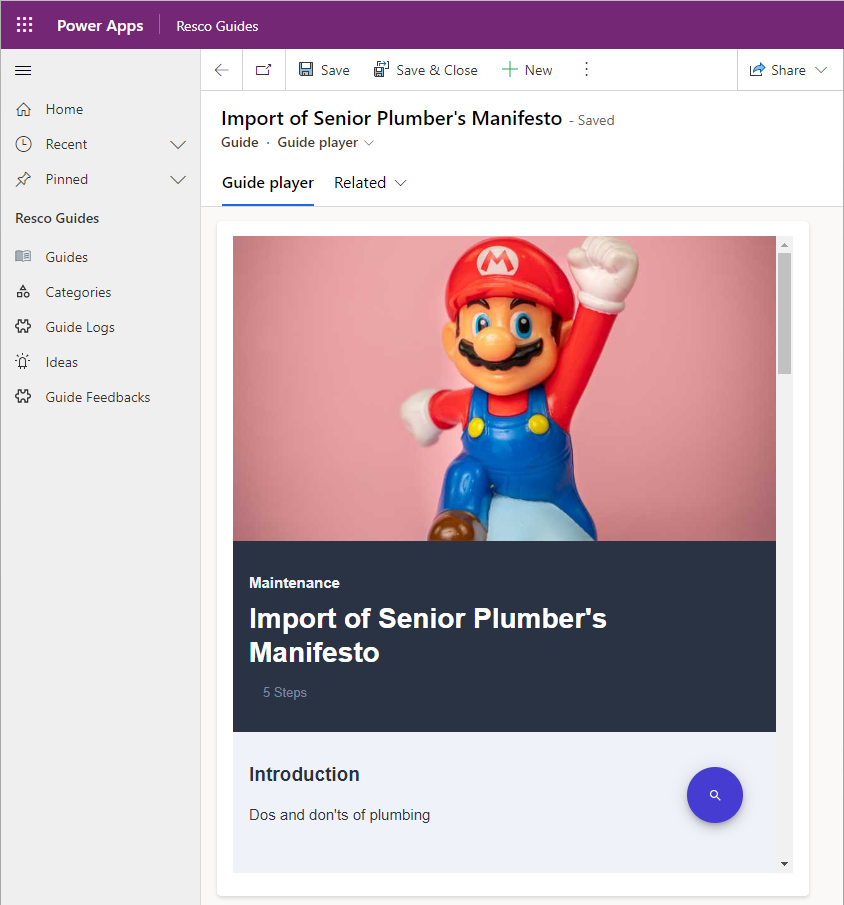Expand the Recent section chevron
The width and height of the screenshot is (844, 905).
point(178,145)
